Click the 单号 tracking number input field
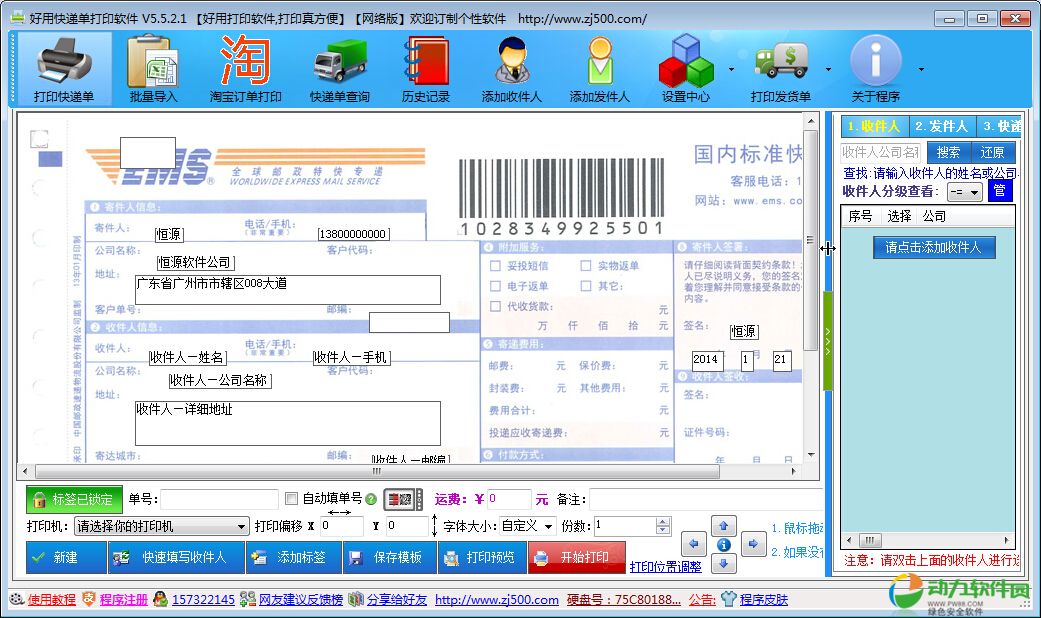This screenshot has height=618, width=1041. 219,499
